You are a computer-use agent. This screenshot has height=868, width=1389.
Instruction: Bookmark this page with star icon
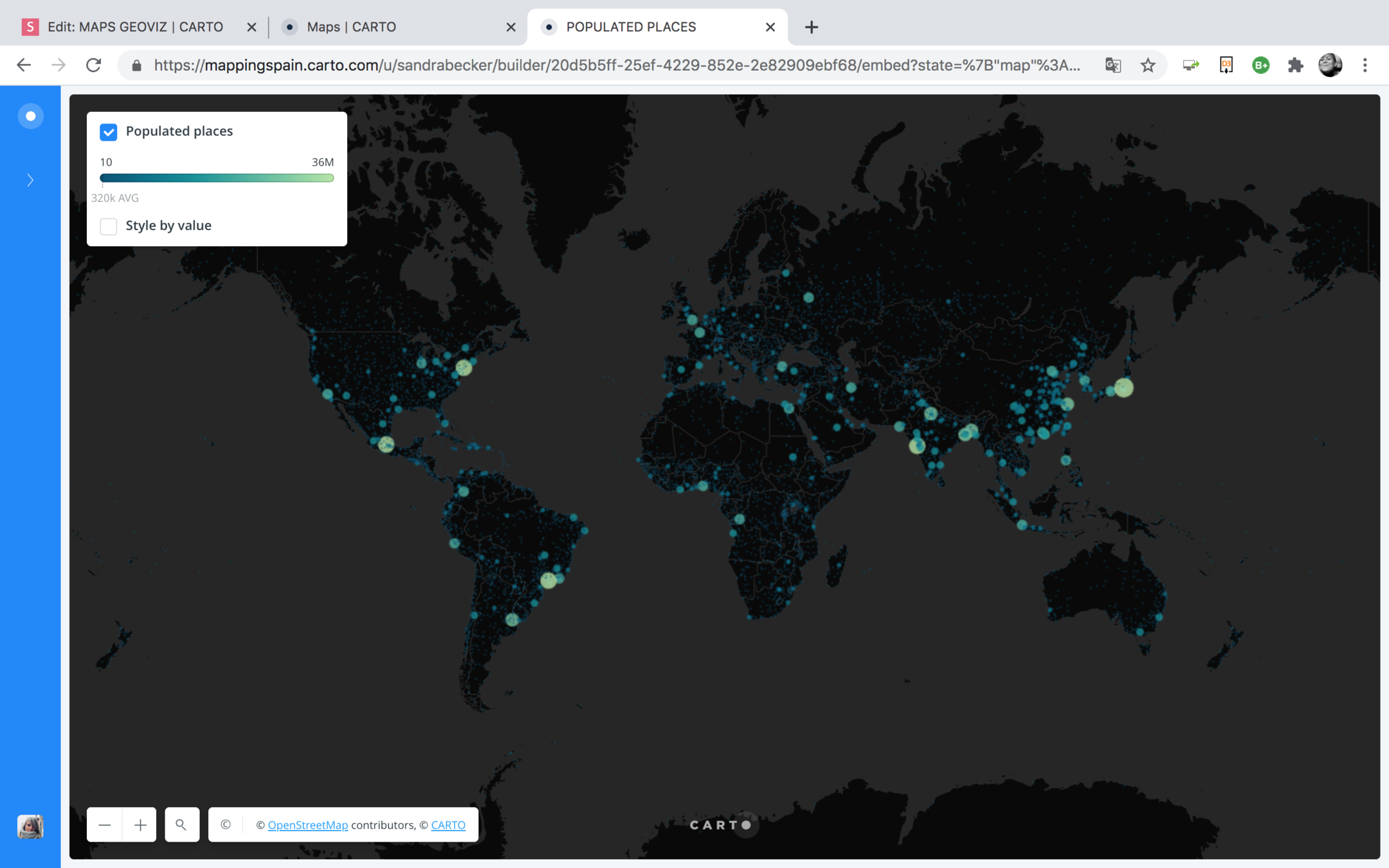[x=1148, y=65]
